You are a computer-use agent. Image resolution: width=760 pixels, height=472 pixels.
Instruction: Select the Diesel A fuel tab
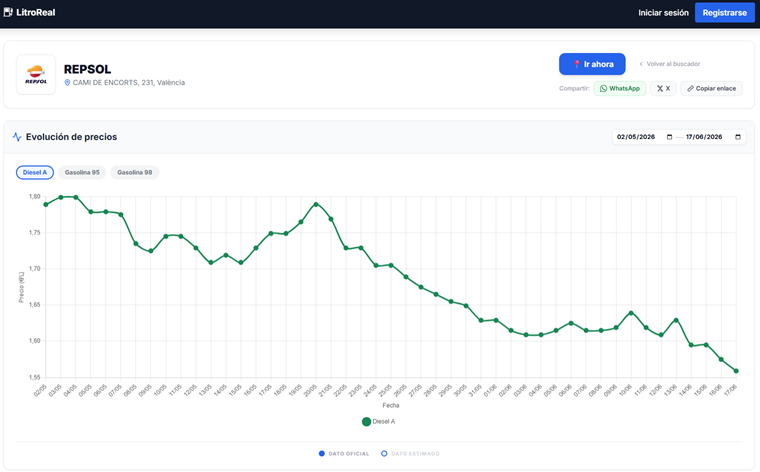[35, 173]
